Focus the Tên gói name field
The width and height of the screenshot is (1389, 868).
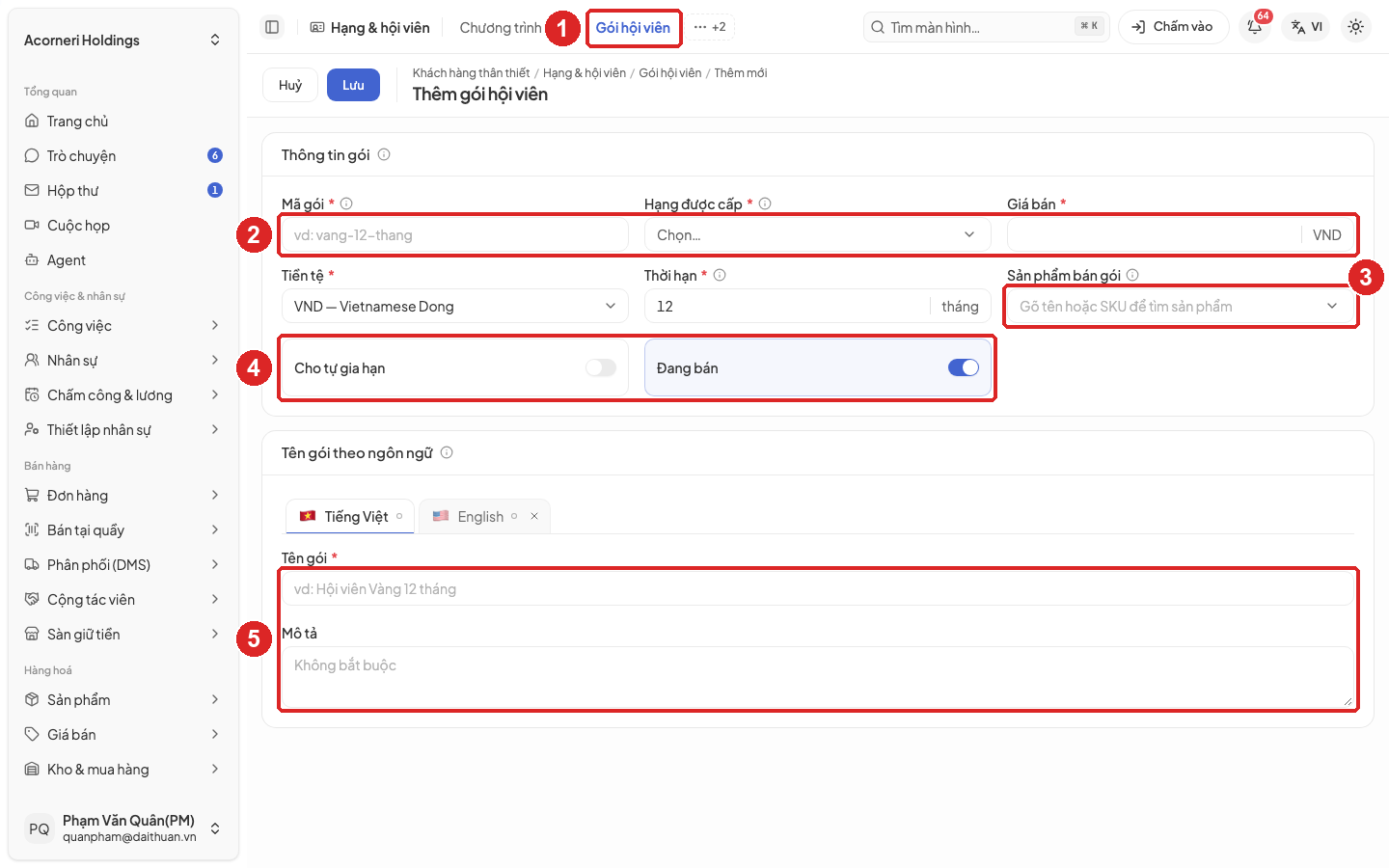817,589
